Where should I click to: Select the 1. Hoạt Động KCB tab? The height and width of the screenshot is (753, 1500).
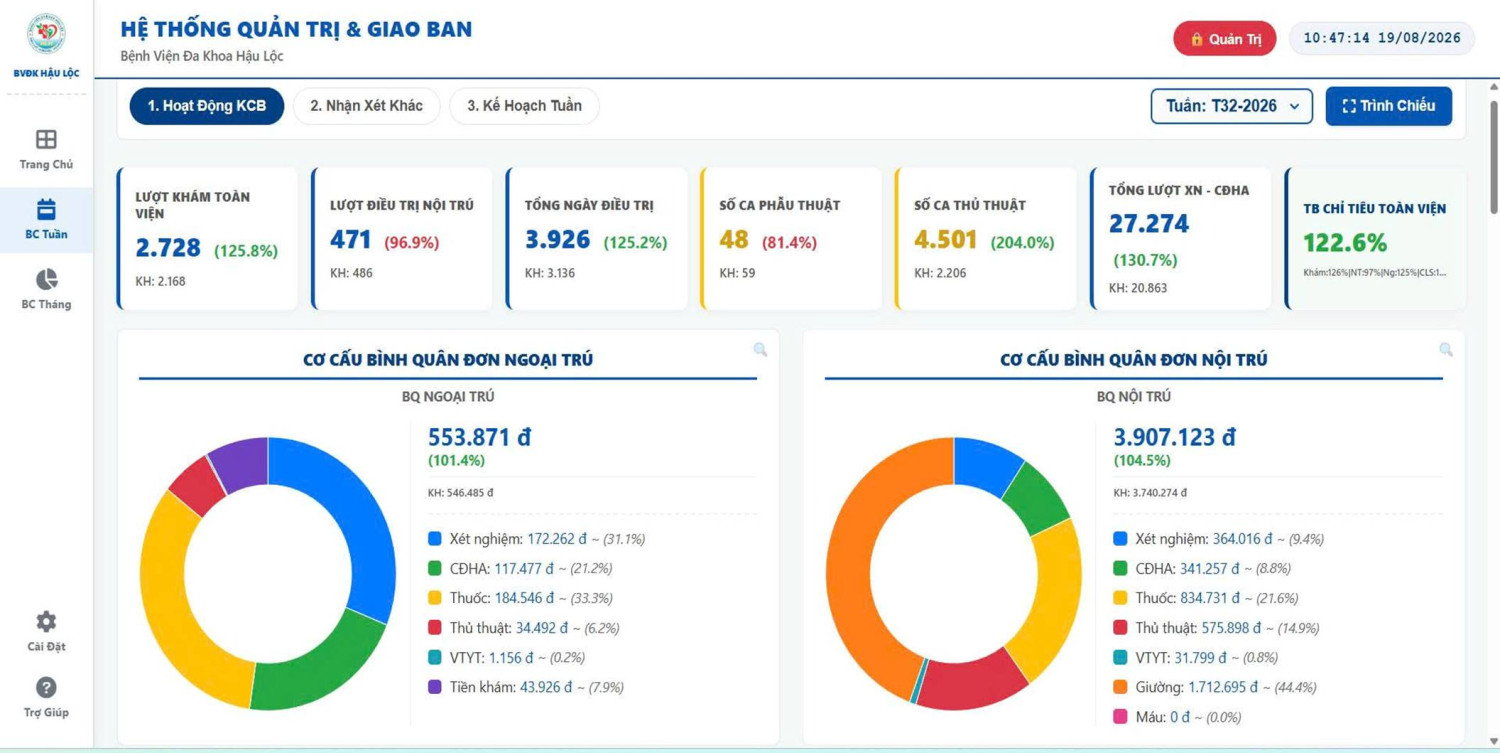click(207, 106)
